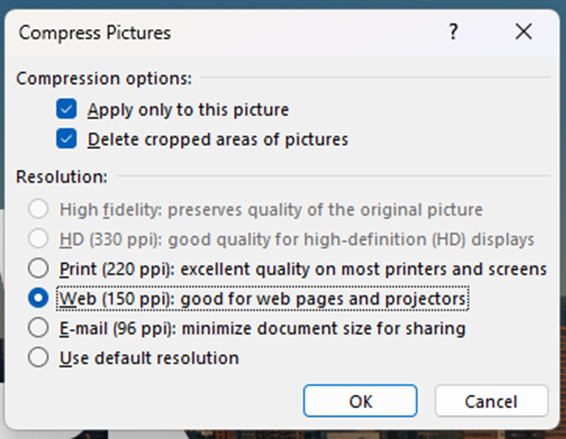
Task: Click the 'Delete cropped areas of pictures' label text
Action: 218,140
